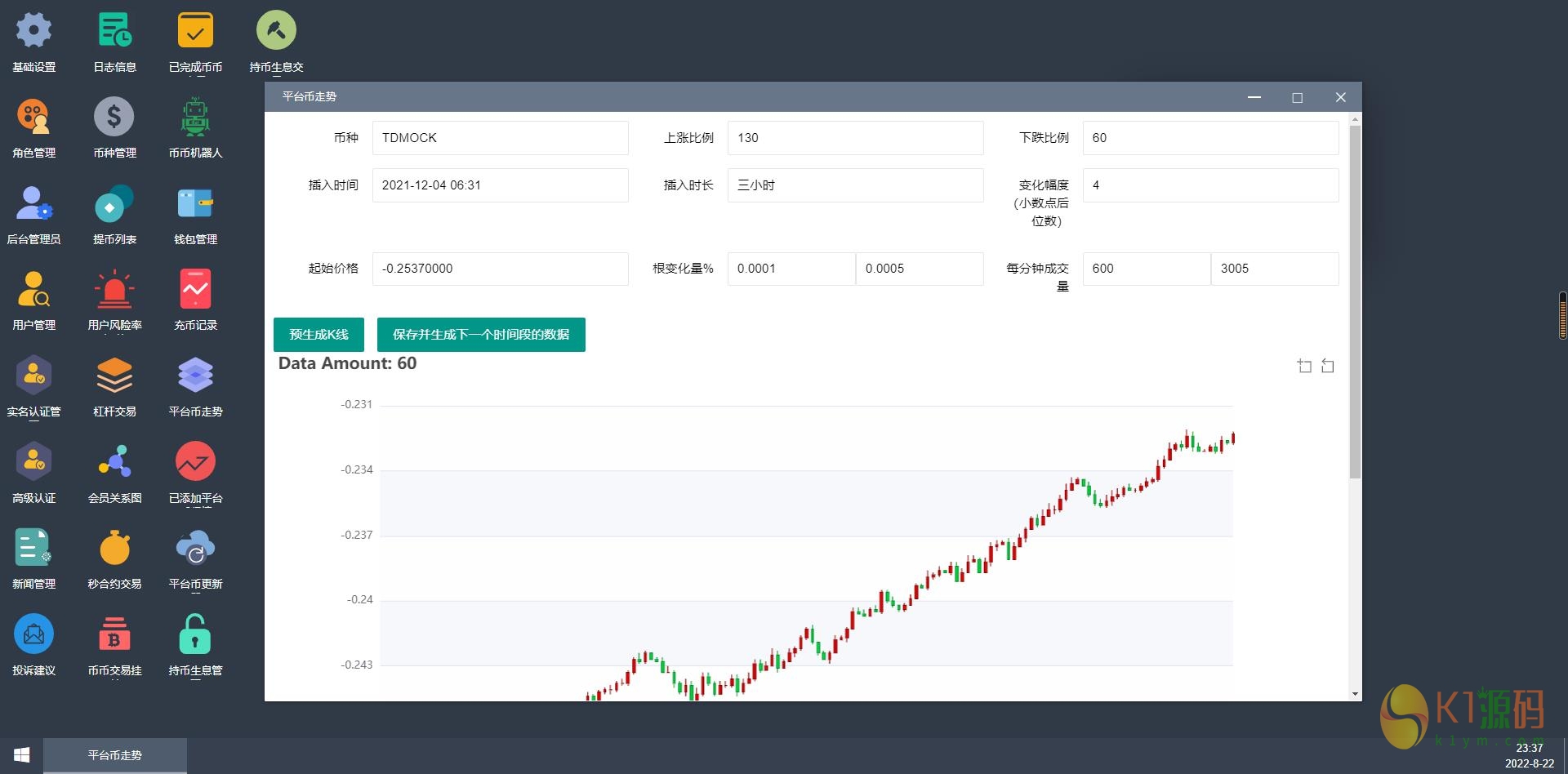The height and width of the screenshot is (774, 1568).
Task: Open the 日志信息 log icon
Action: tap(114, 31)
